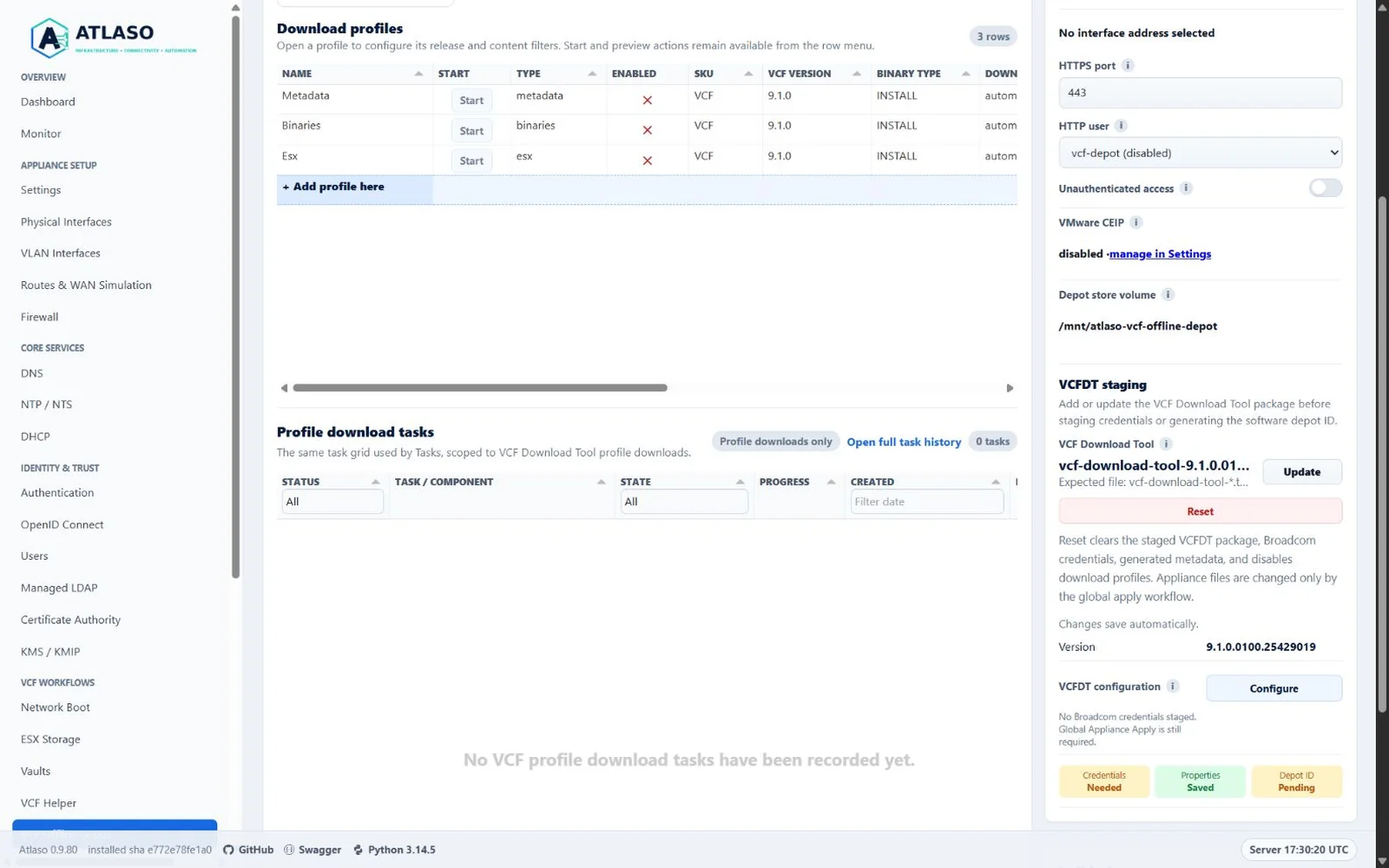Open Dashboard in sidebar
The width and height of the screenshot is (1389, 868).
point(48,102)
